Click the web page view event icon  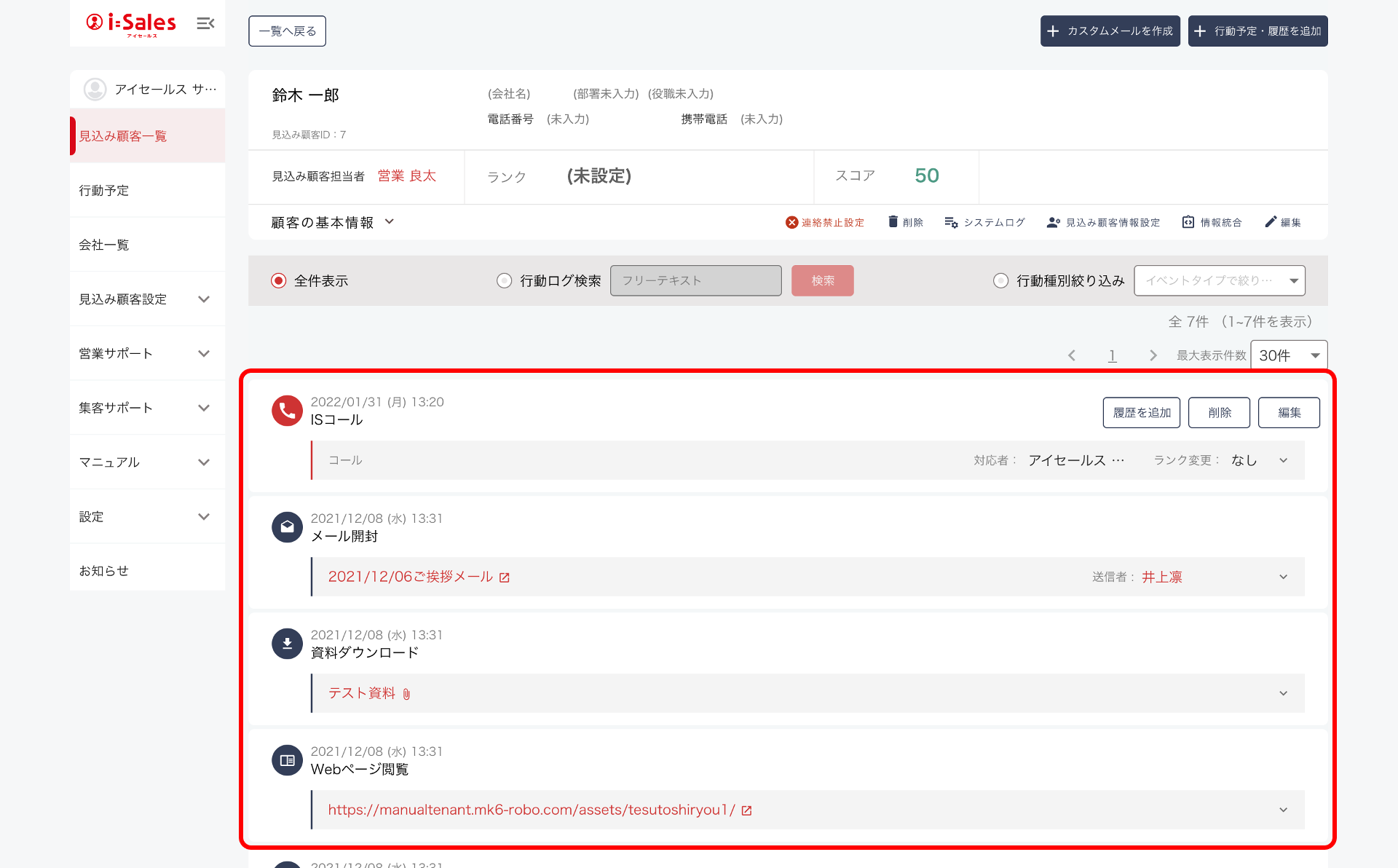(287, 760)
